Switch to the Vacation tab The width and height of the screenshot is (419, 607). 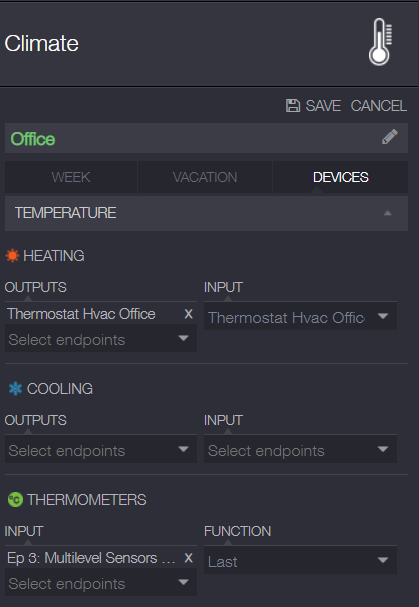[205, 177]
